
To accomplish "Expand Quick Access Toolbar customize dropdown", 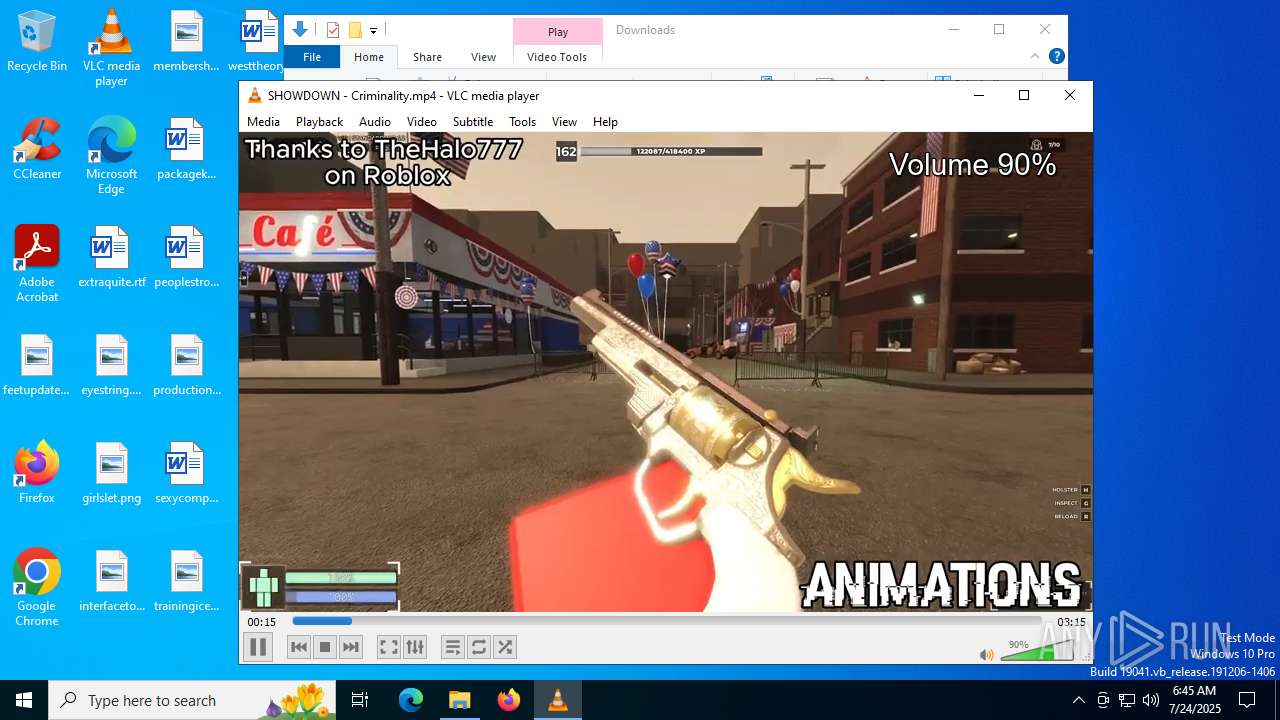I will [373, 31].
